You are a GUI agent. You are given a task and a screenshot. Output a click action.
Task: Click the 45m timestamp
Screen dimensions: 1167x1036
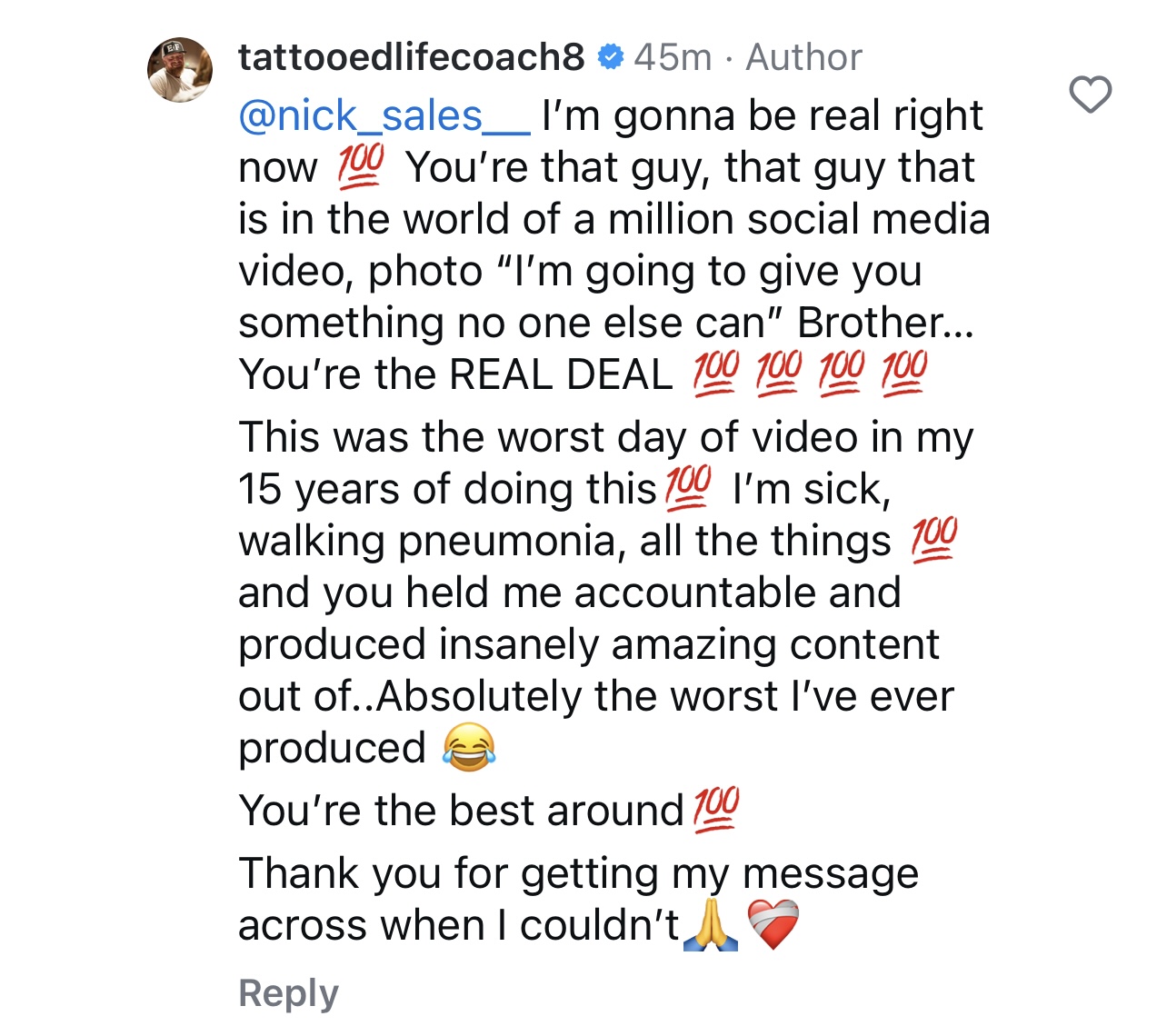point(673,57)
